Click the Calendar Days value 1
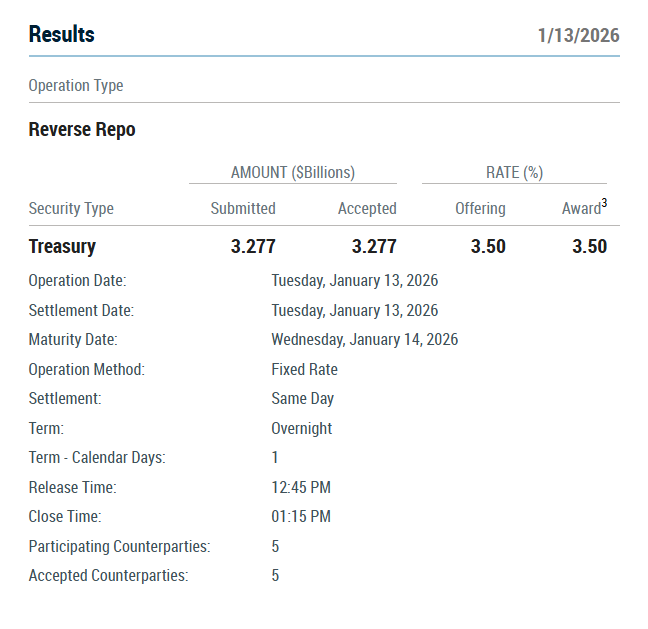Image resolution: width=648 pixels, height=629 pixels. pyautogui.click(x=275, y=458)
